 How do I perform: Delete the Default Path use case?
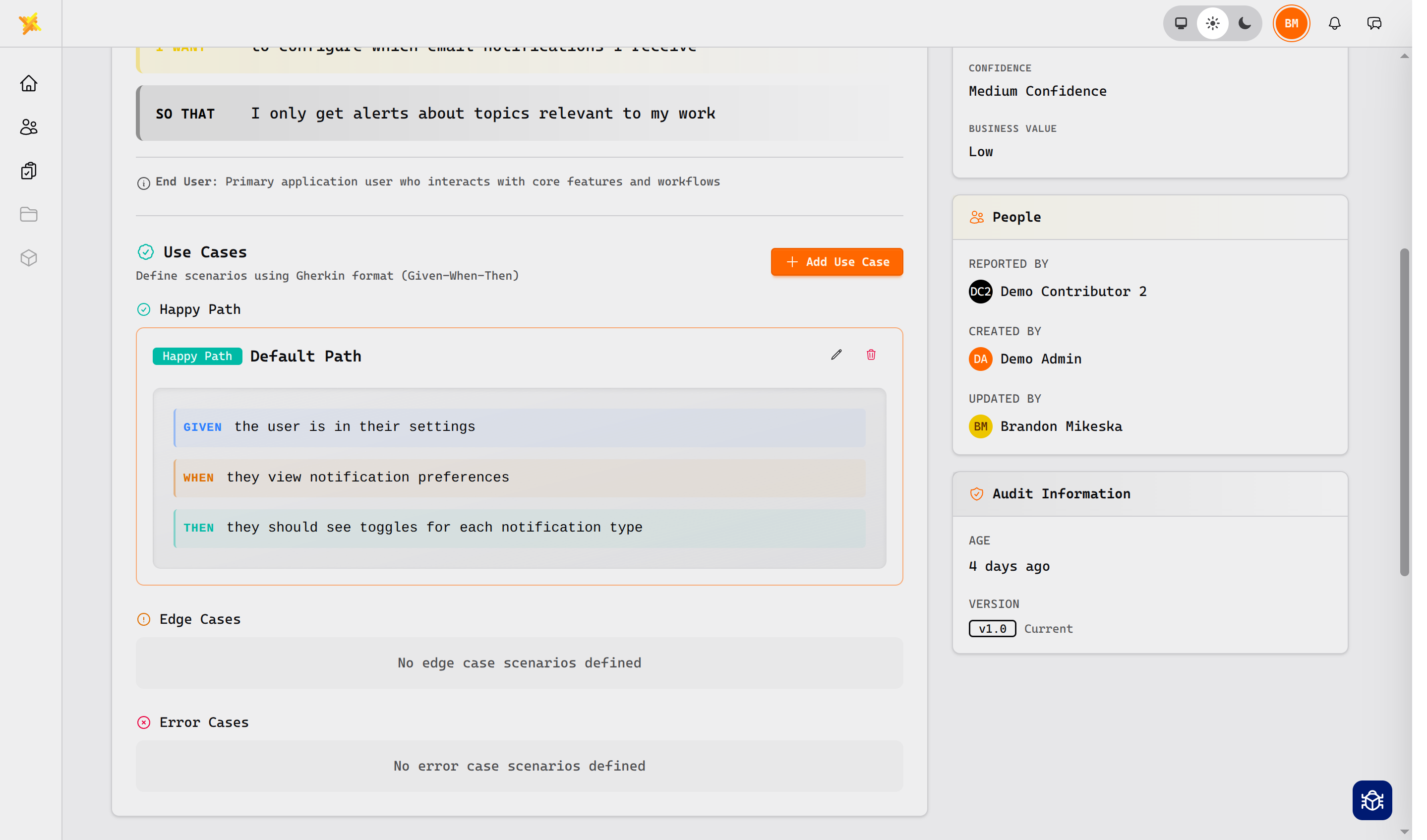pyautogui.click(x=871, y=355)
